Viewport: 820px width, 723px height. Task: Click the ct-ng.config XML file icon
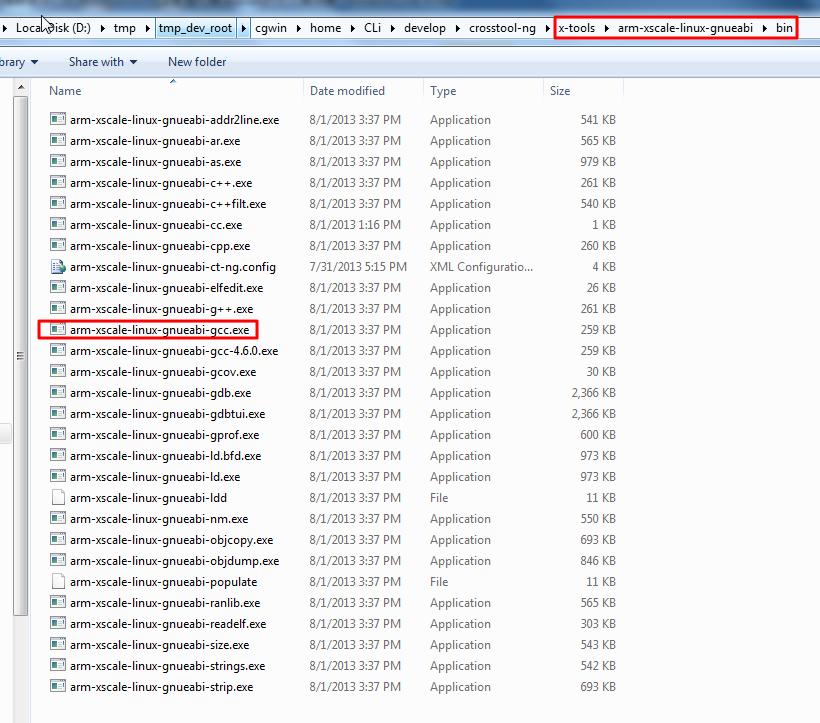tap(58, 267)
